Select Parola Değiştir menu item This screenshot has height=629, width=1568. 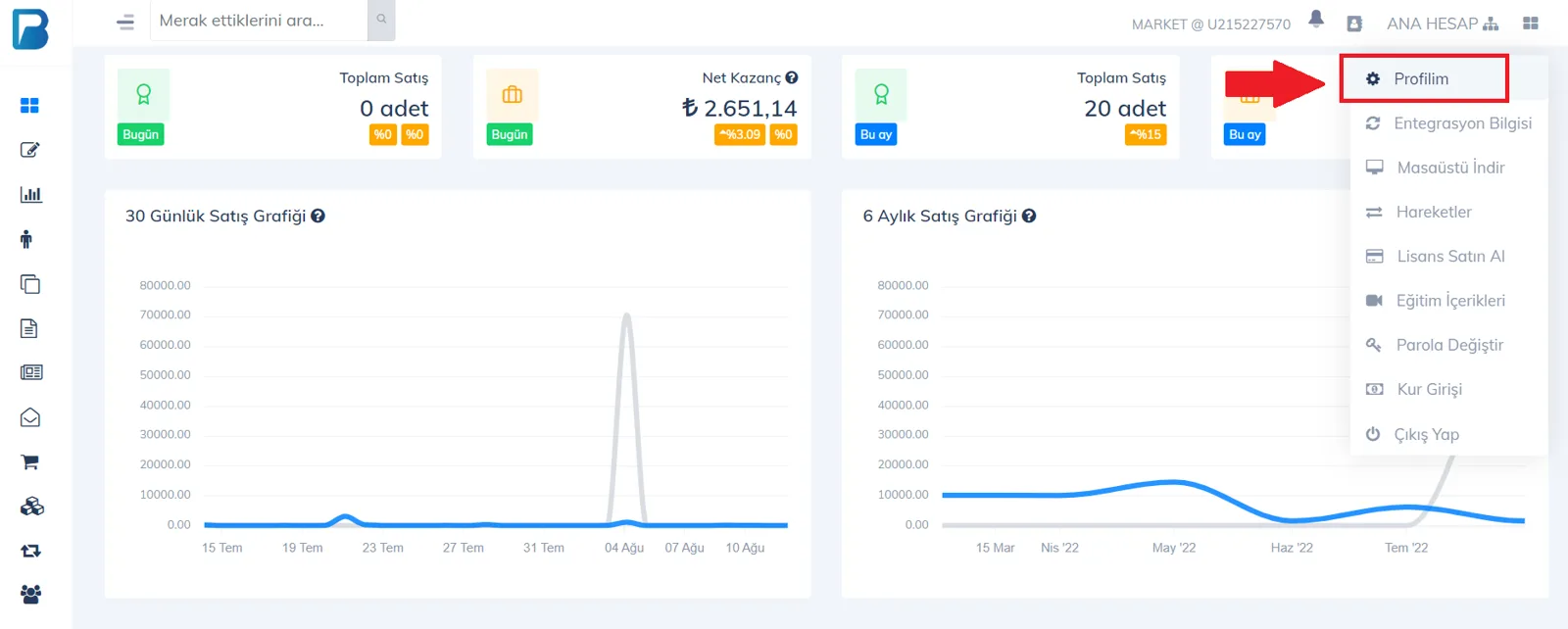1449,345
